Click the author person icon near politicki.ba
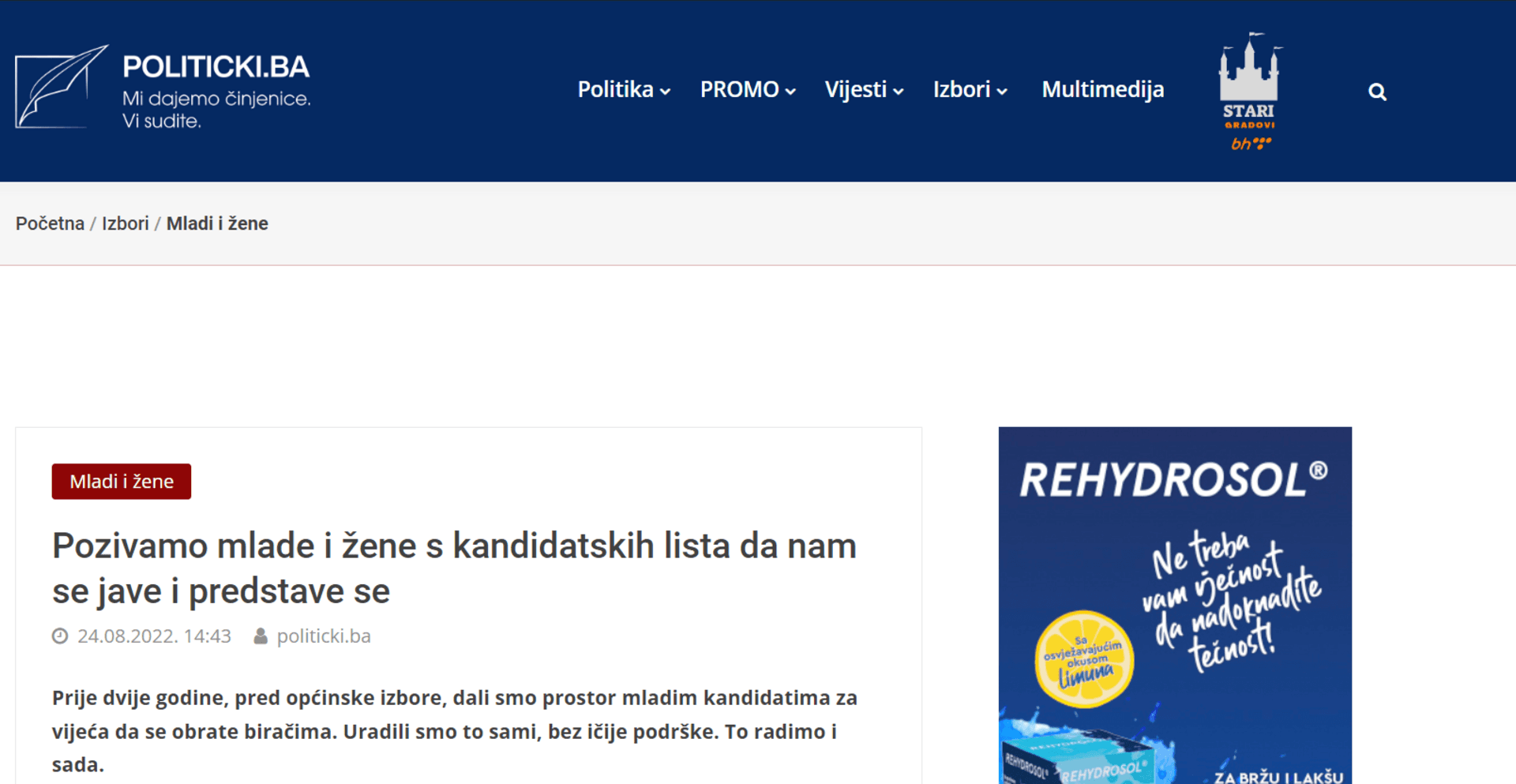1516x784 pixels. (x=260, y=636)
